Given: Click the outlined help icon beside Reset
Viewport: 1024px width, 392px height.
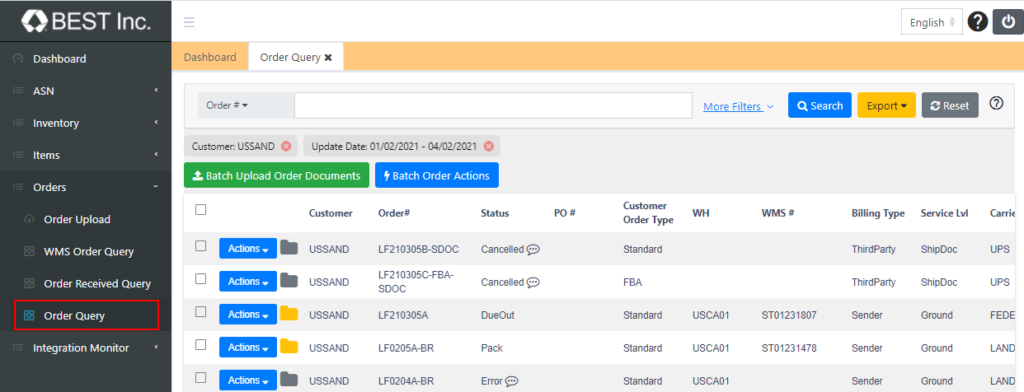Looking at the screenshot, I should click(996, 103).
